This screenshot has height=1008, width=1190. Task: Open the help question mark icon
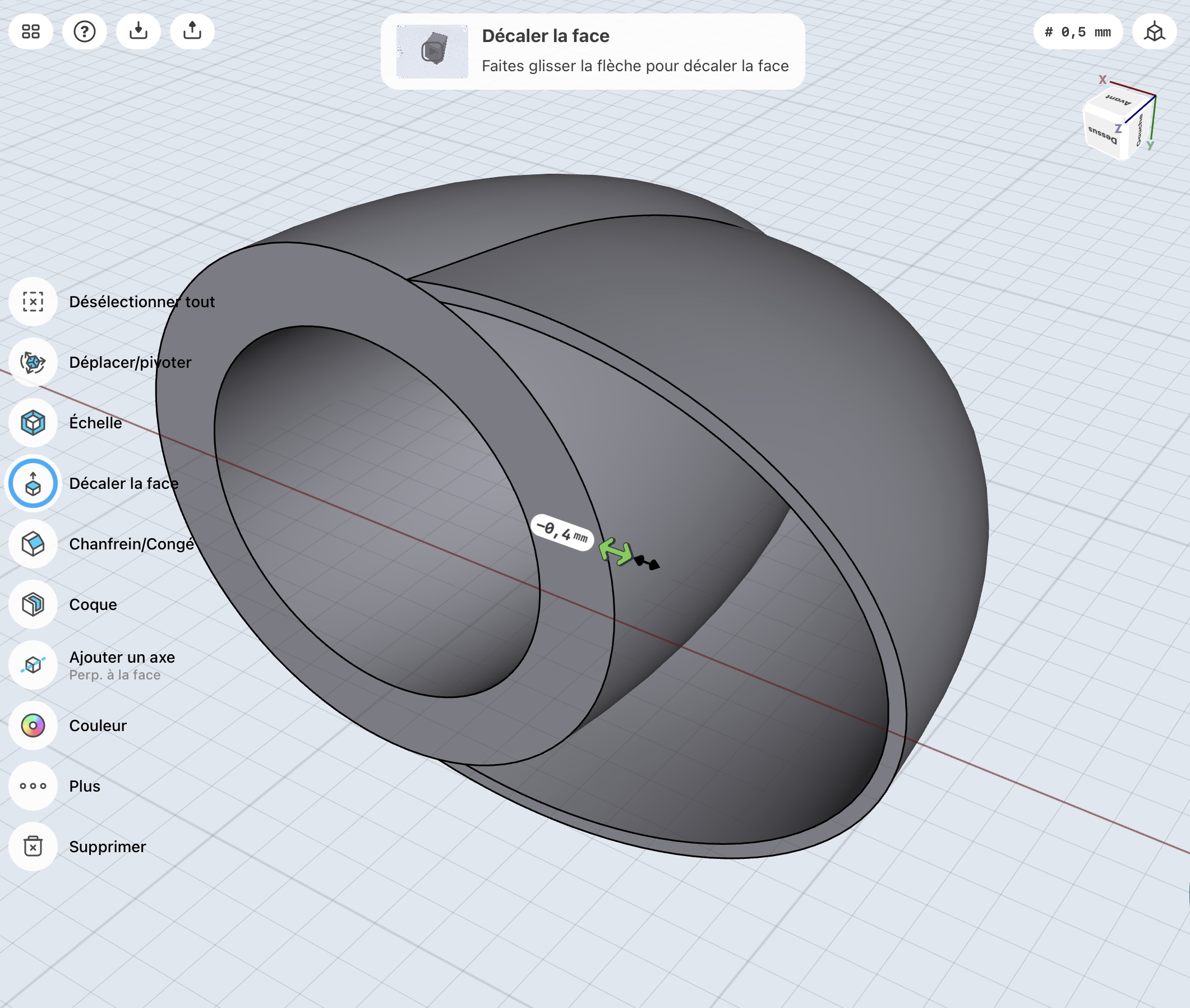click(x=85, y=31)
